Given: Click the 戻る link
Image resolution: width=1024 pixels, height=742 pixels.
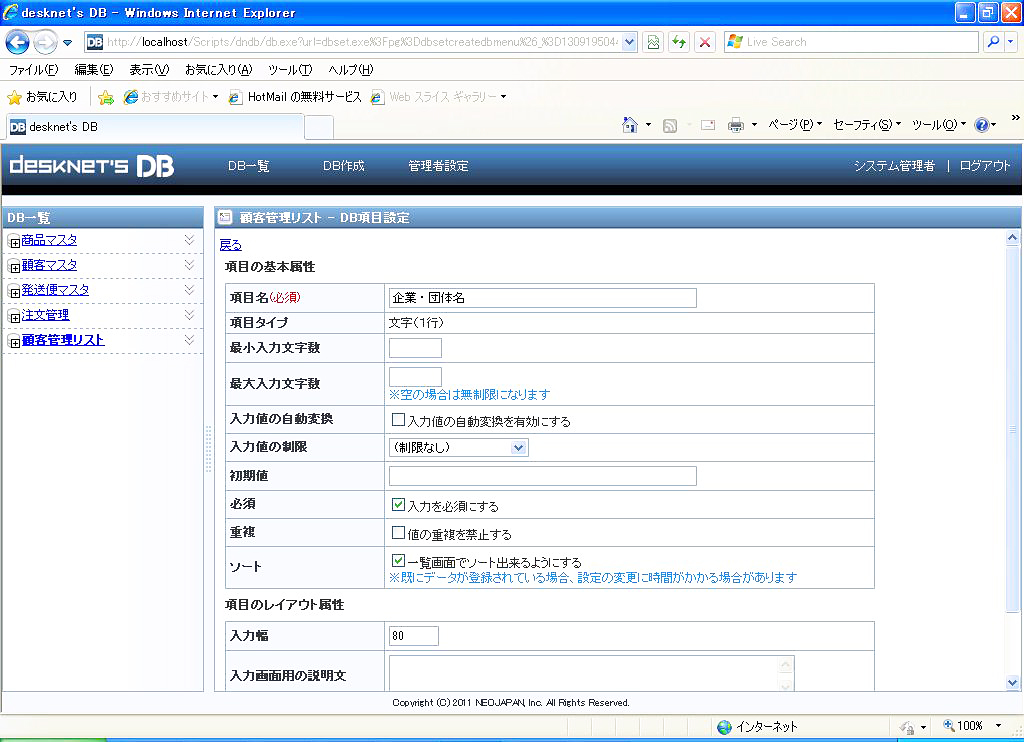Looking at the screenshot, I should click(x=230, y=245).
